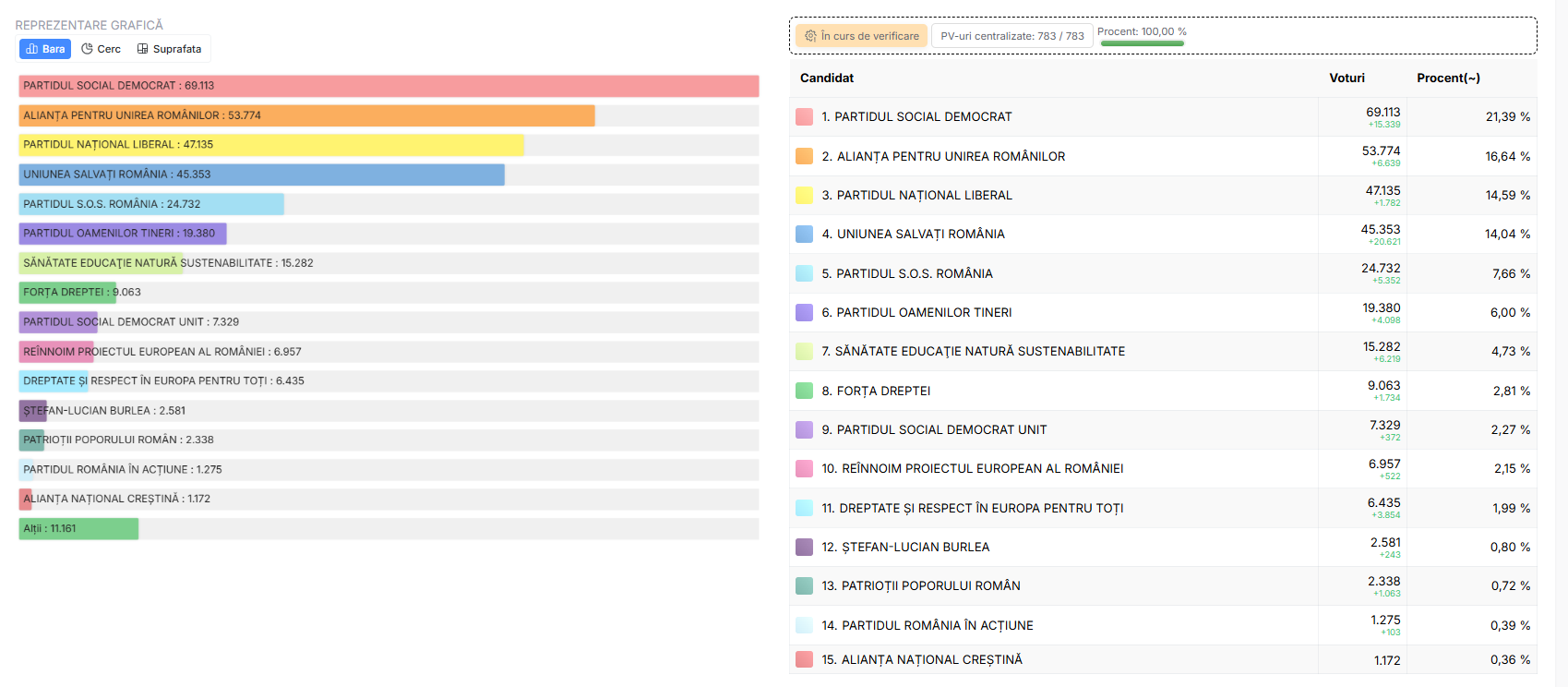1568x687 pixels.
Task: Click the vote increase +20.621 under Uniunea Salvați România
Action: (x=1384, y=242)
